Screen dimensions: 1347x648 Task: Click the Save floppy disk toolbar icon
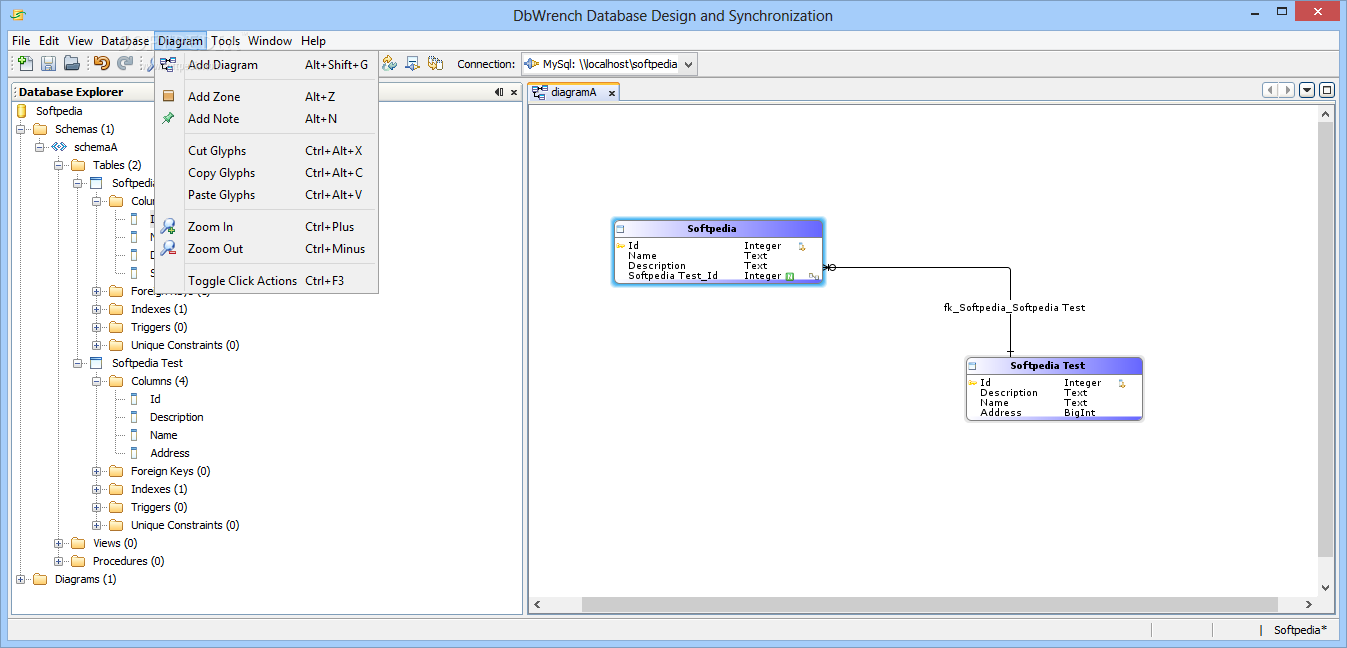[x=48, y=63]
